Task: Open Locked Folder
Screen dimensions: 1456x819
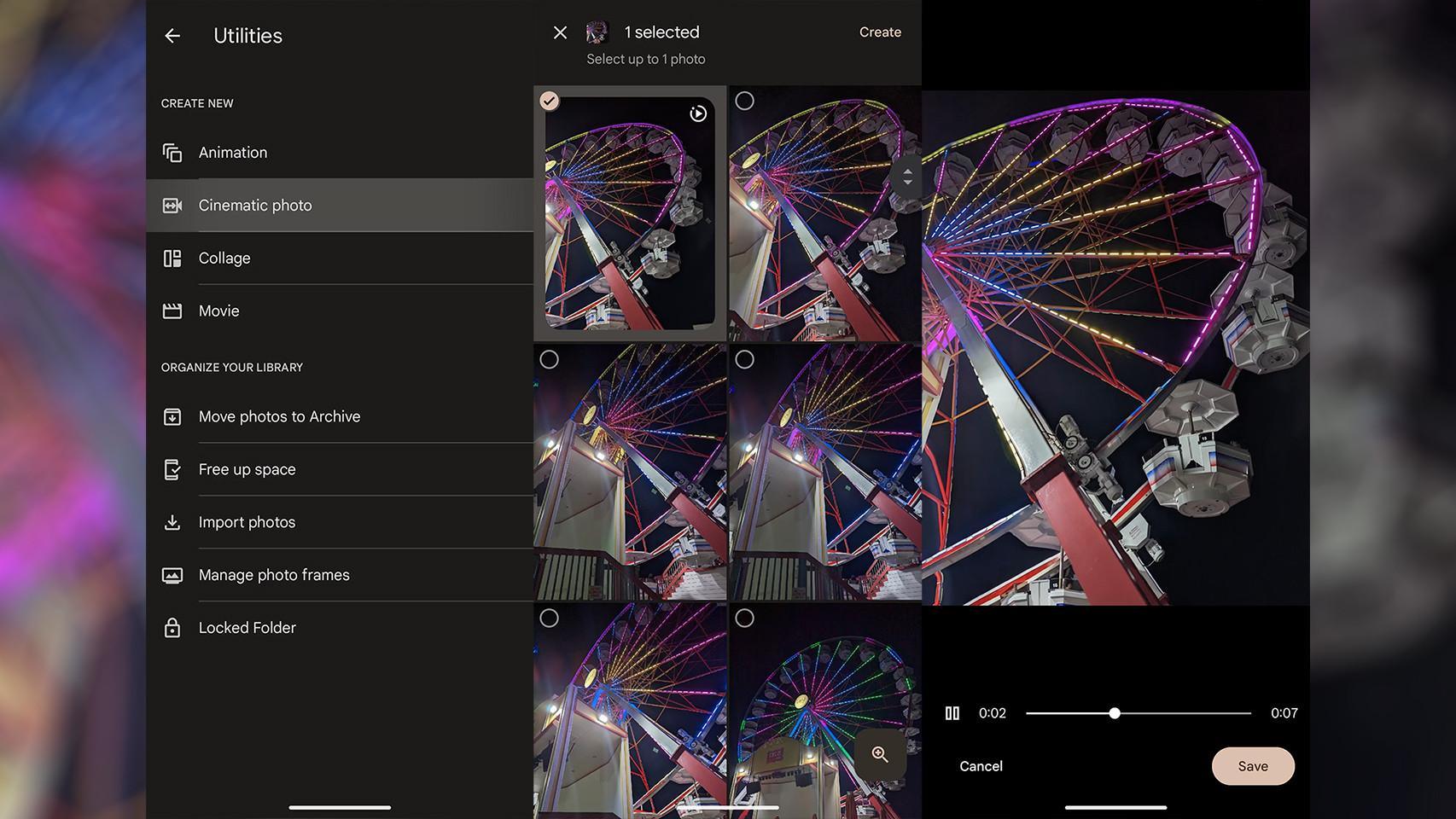Action: pos(340,628)
